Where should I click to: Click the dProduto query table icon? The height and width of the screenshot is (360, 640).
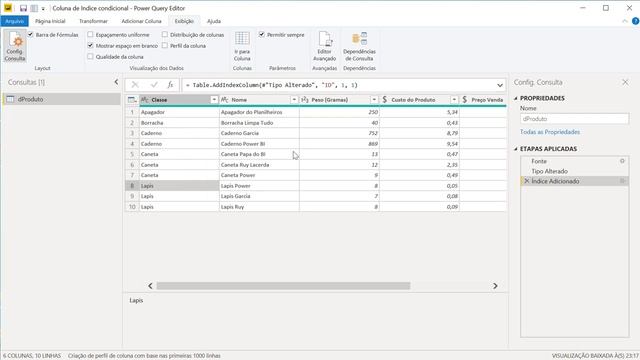10,99
